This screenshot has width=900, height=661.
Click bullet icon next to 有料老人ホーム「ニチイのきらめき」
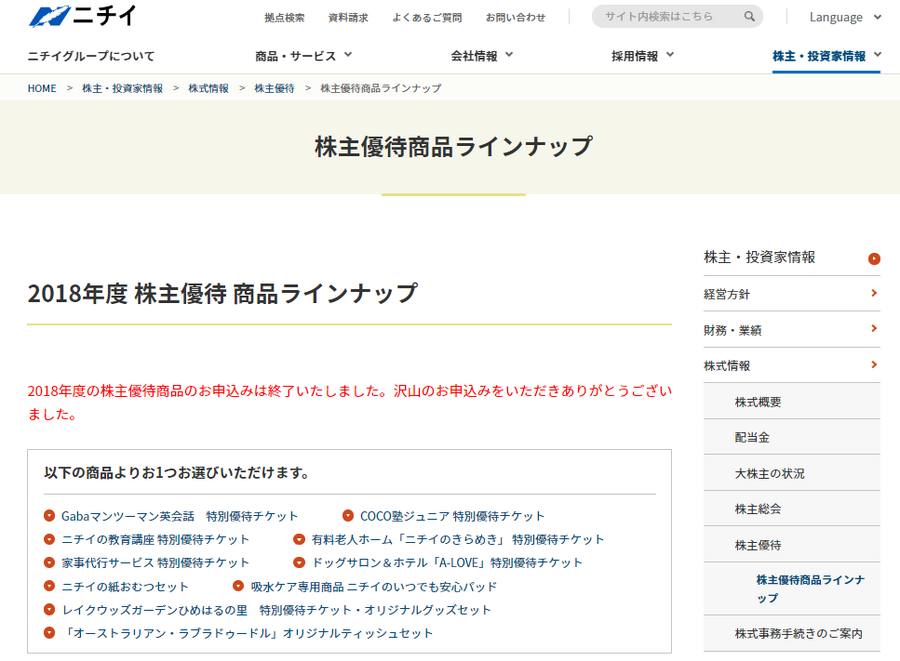click(x=299, y=539)
